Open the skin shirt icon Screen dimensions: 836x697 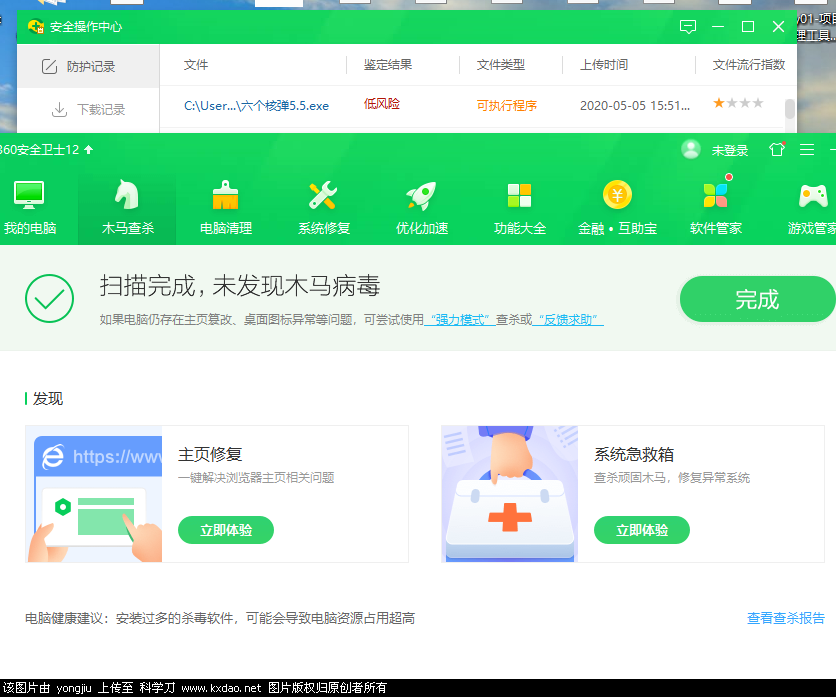pos(777,149)
